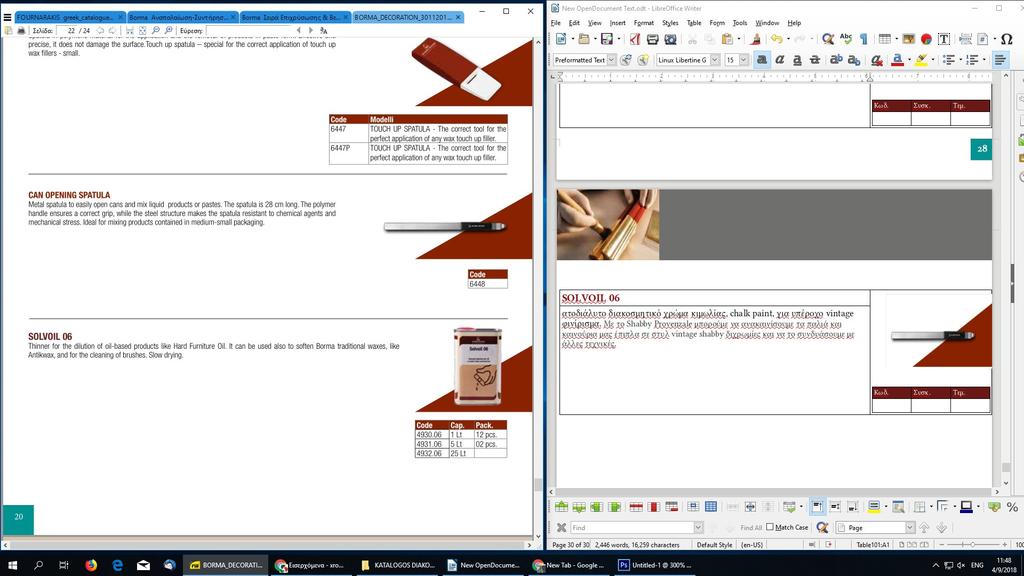Run Spelling check (Abc) icon
The image size is (1024, 576).
tap(846, 40)
